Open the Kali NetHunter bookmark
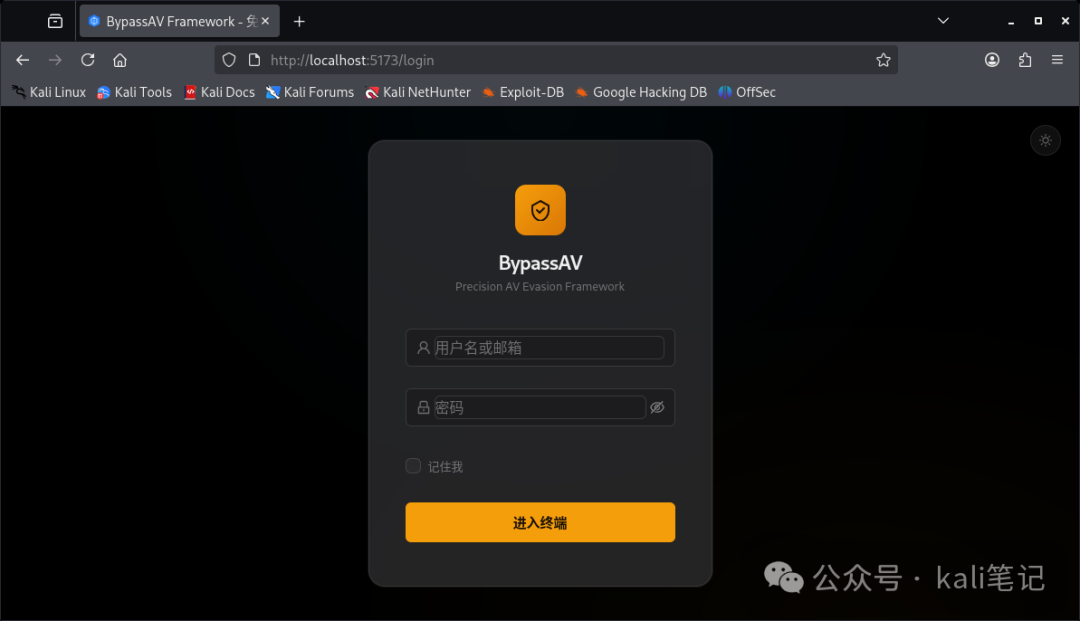 click(418, 92)
